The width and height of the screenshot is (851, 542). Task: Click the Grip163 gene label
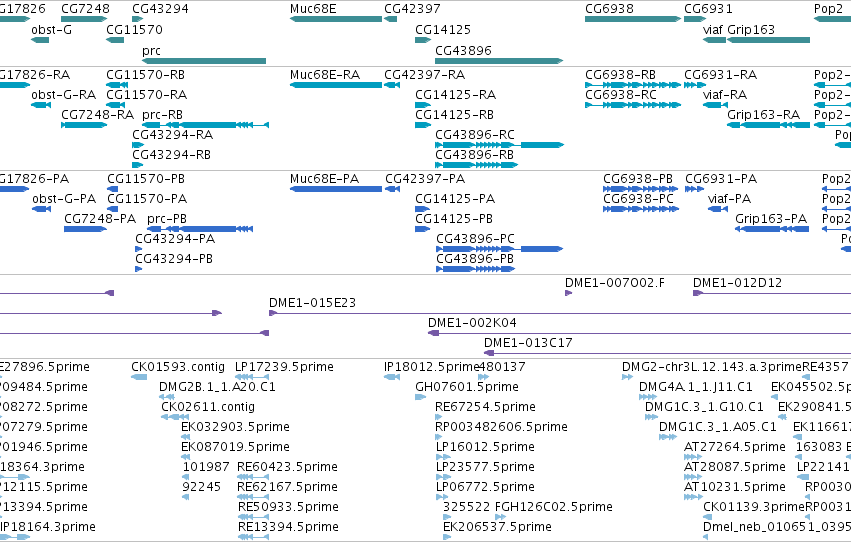click(x=751, y=30)
